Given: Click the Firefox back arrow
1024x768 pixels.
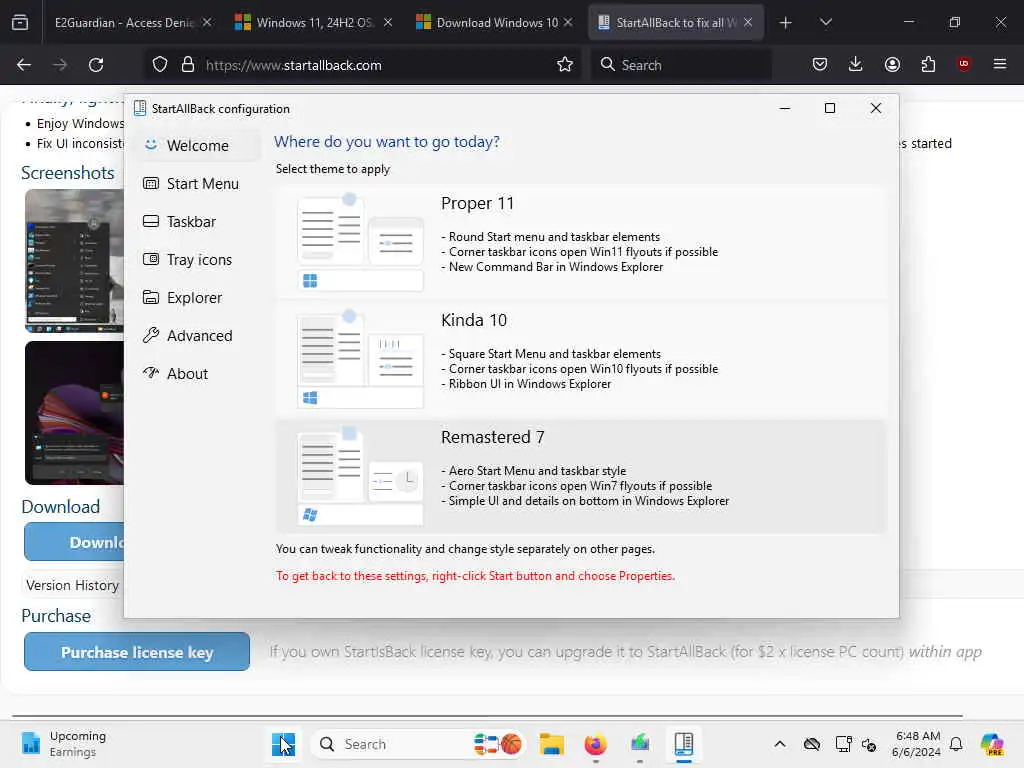Looking at the screenshot, I should (x=24, y=65).
